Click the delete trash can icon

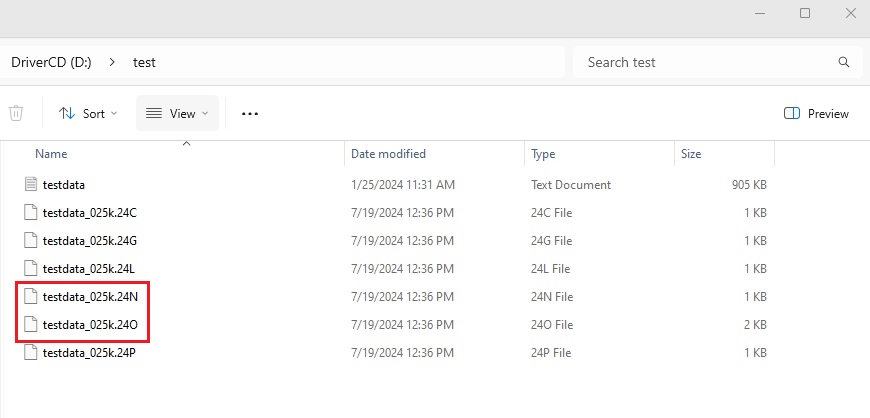pos(16,114)
